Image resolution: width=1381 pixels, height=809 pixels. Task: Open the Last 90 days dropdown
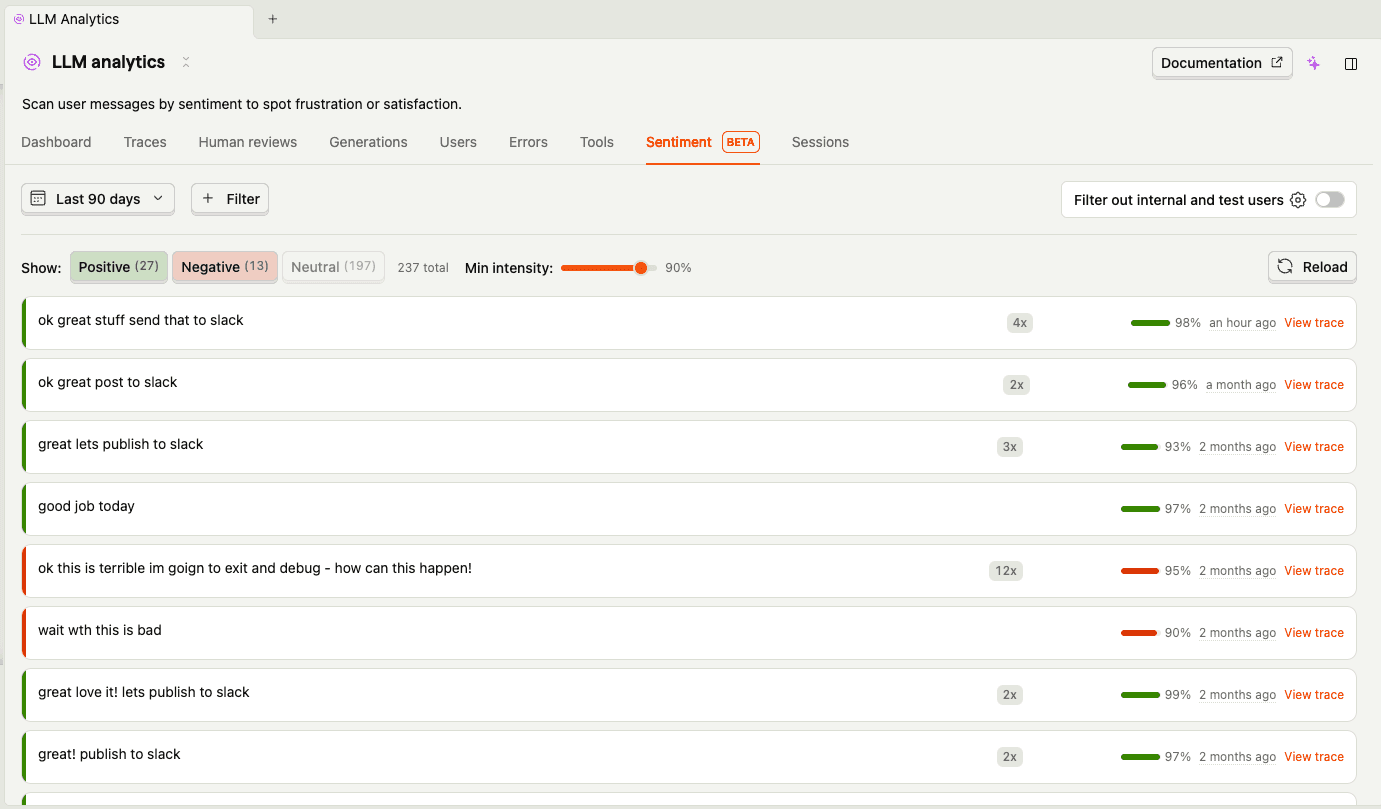pos(97,199)
